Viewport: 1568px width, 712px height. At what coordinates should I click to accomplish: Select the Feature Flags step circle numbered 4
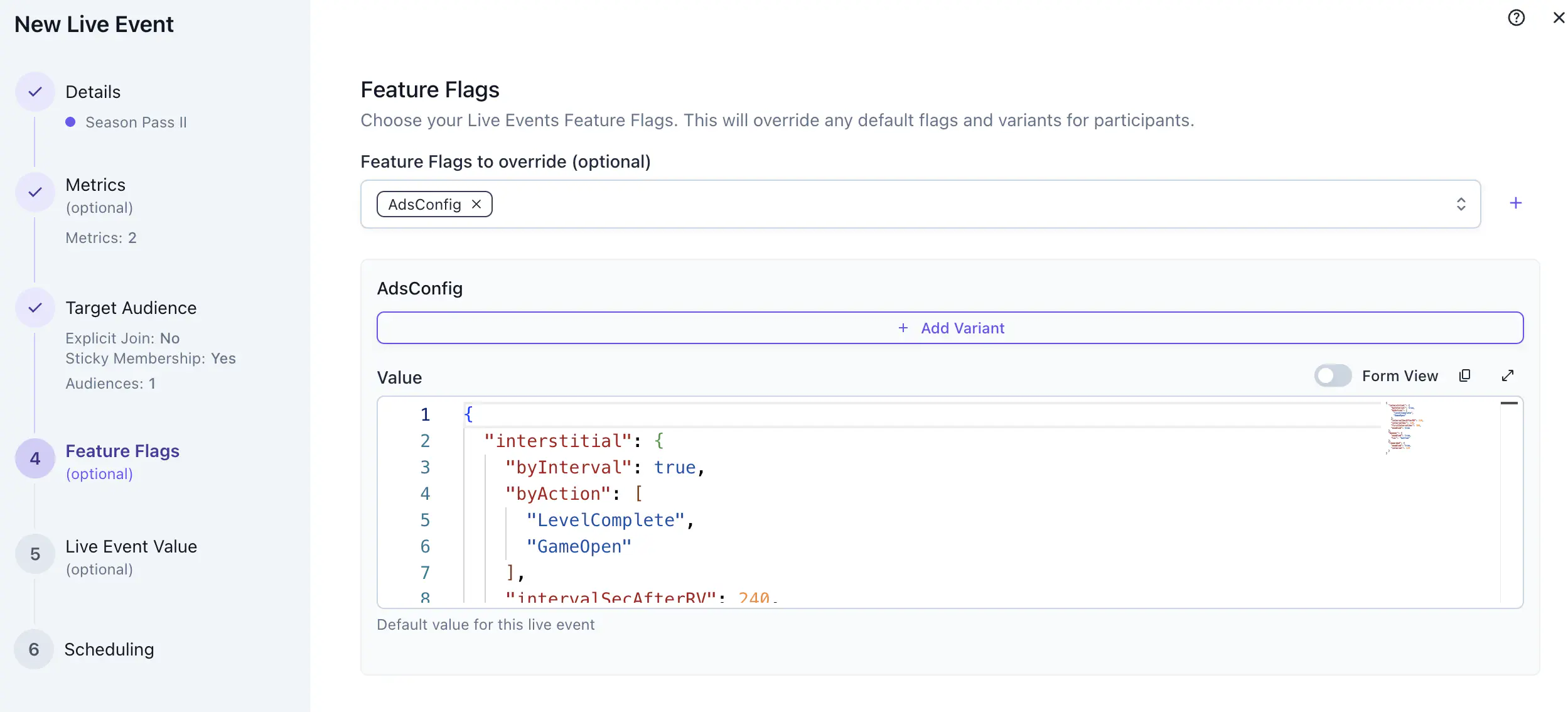tap(35, 458)
